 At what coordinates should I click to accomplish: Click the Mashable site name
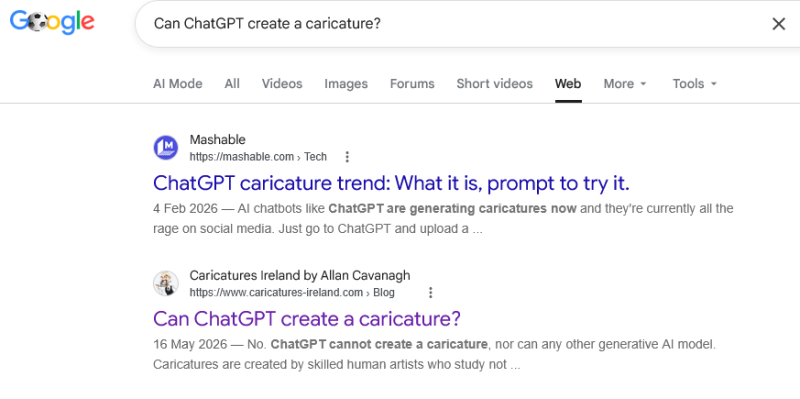tap(217, 140)
